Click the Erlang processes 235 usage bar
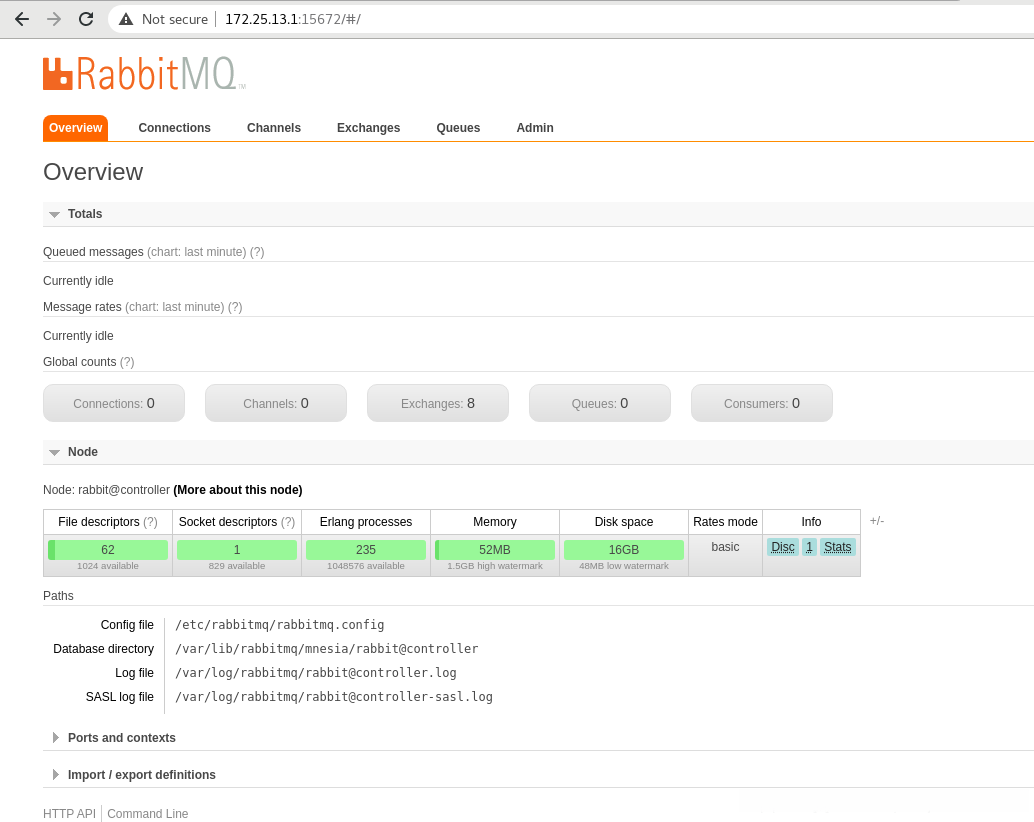Screen dimensions: 1034x822 point(366,550)
